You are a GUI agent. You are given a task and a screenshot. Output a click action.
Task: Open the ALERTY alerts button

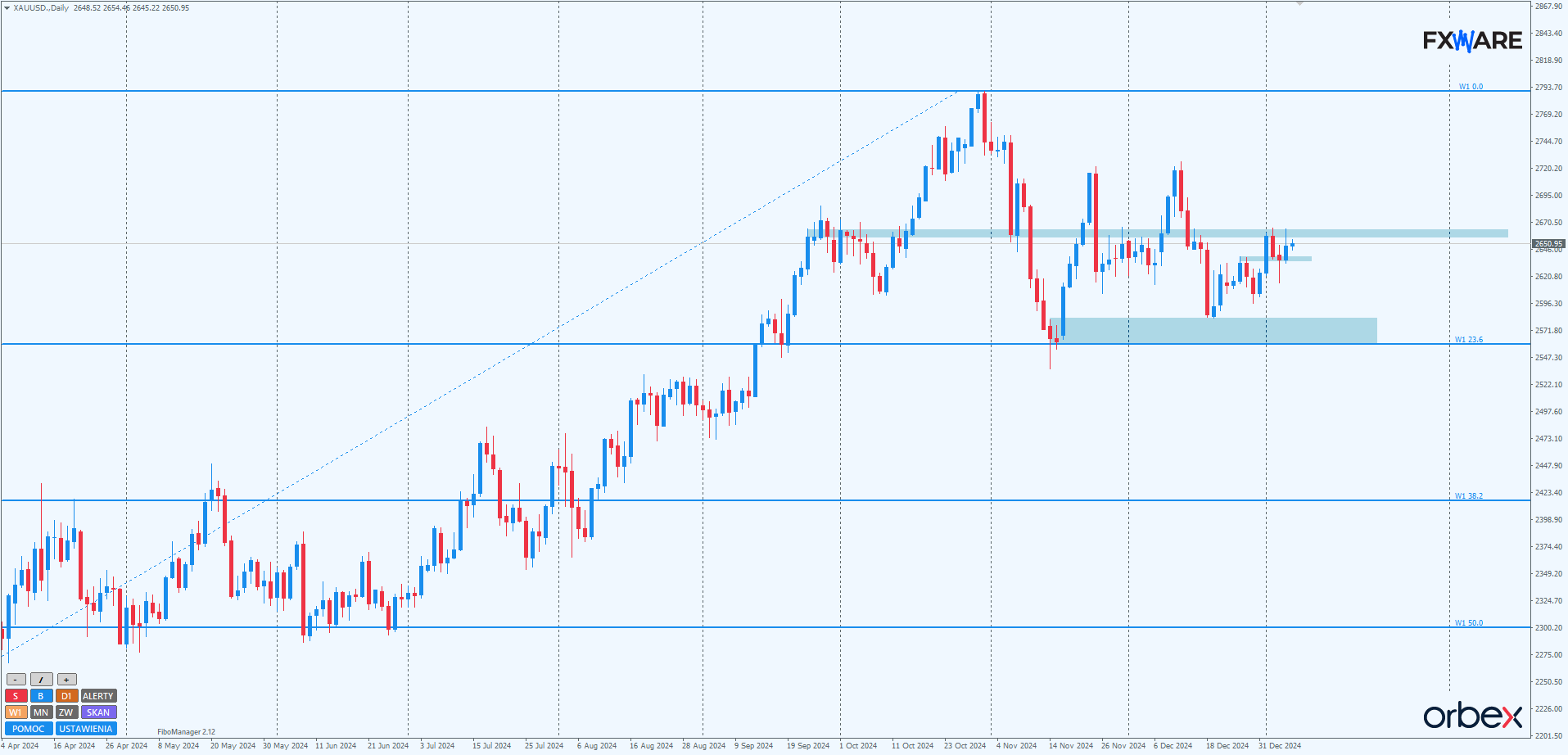(x=98, y=696)
